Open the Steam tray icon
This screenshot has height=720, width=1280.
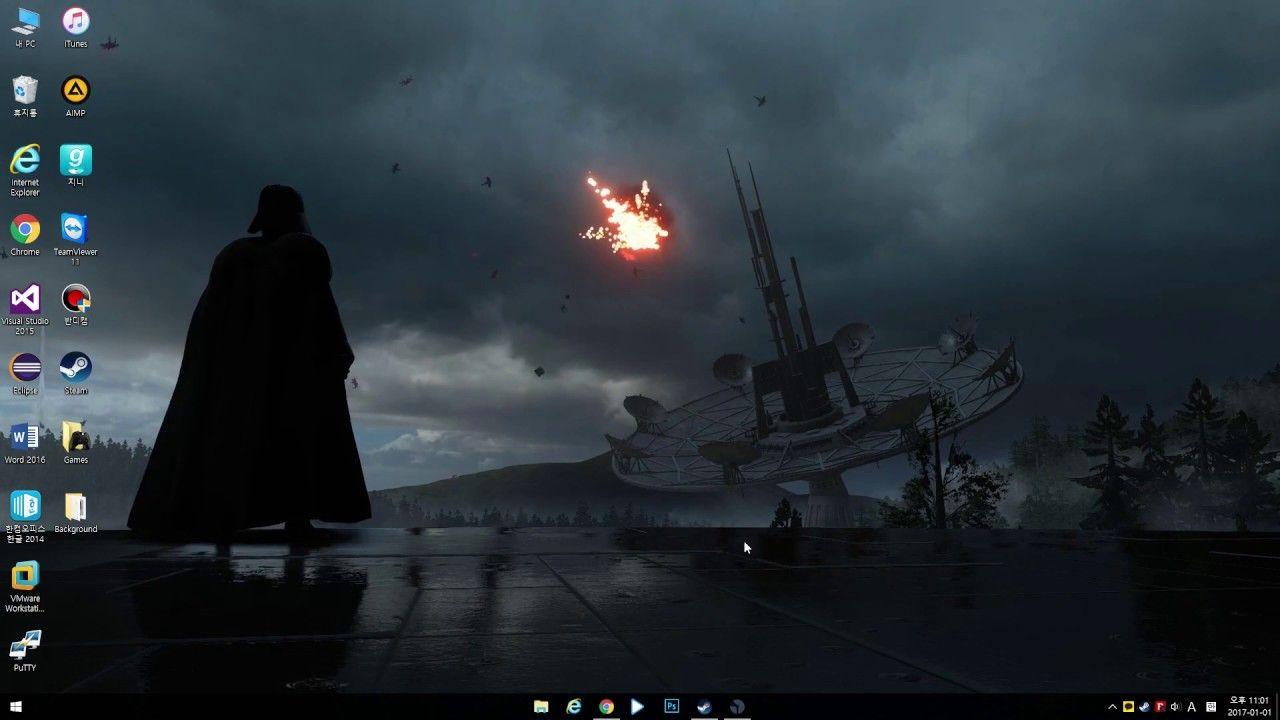pos(1144,707)
